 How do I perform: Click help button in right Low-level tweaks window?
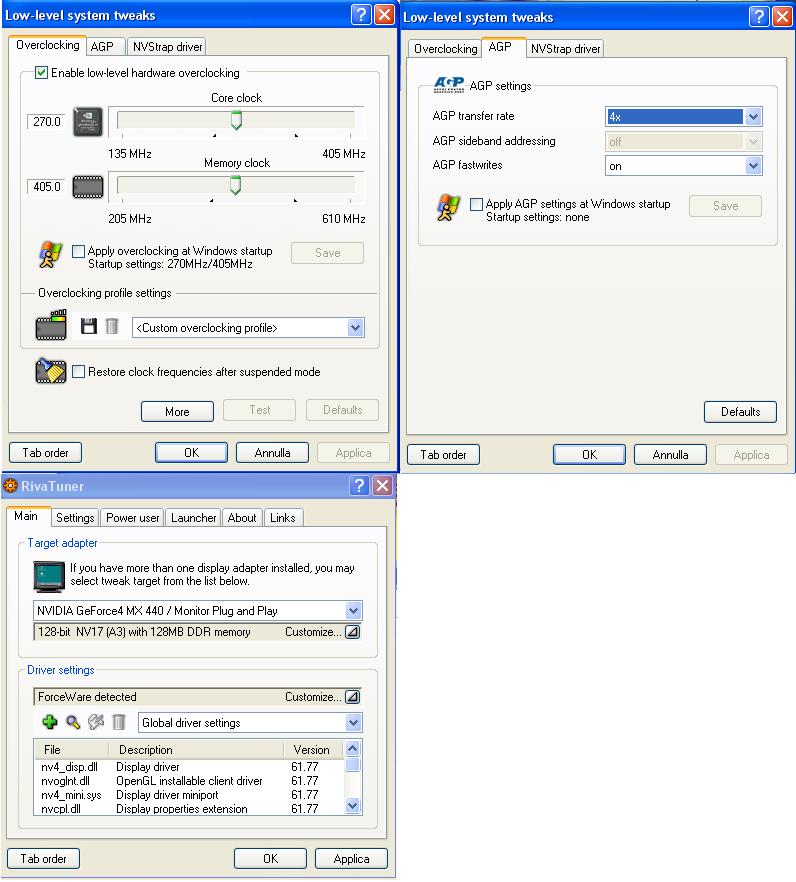[759, 16]
